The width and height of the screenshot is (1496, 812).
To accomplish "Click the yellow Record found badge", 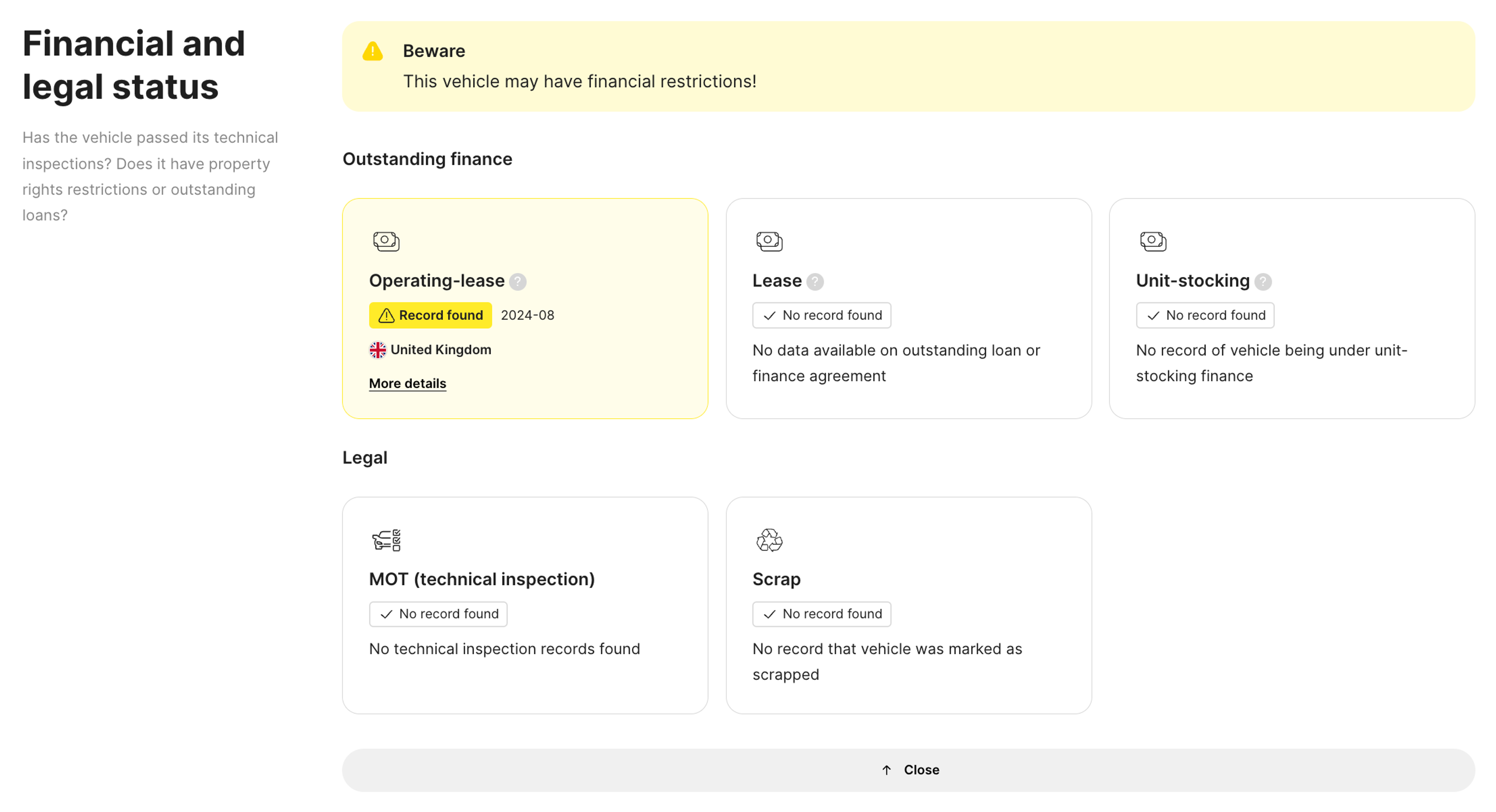I will 430,315.
